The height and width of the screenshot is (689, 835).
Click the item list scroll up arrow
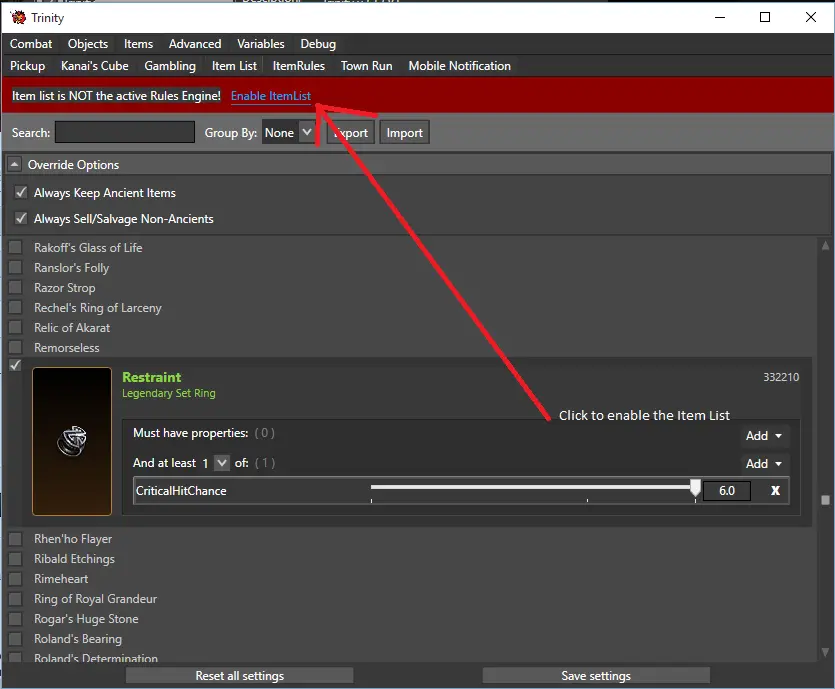825,245
